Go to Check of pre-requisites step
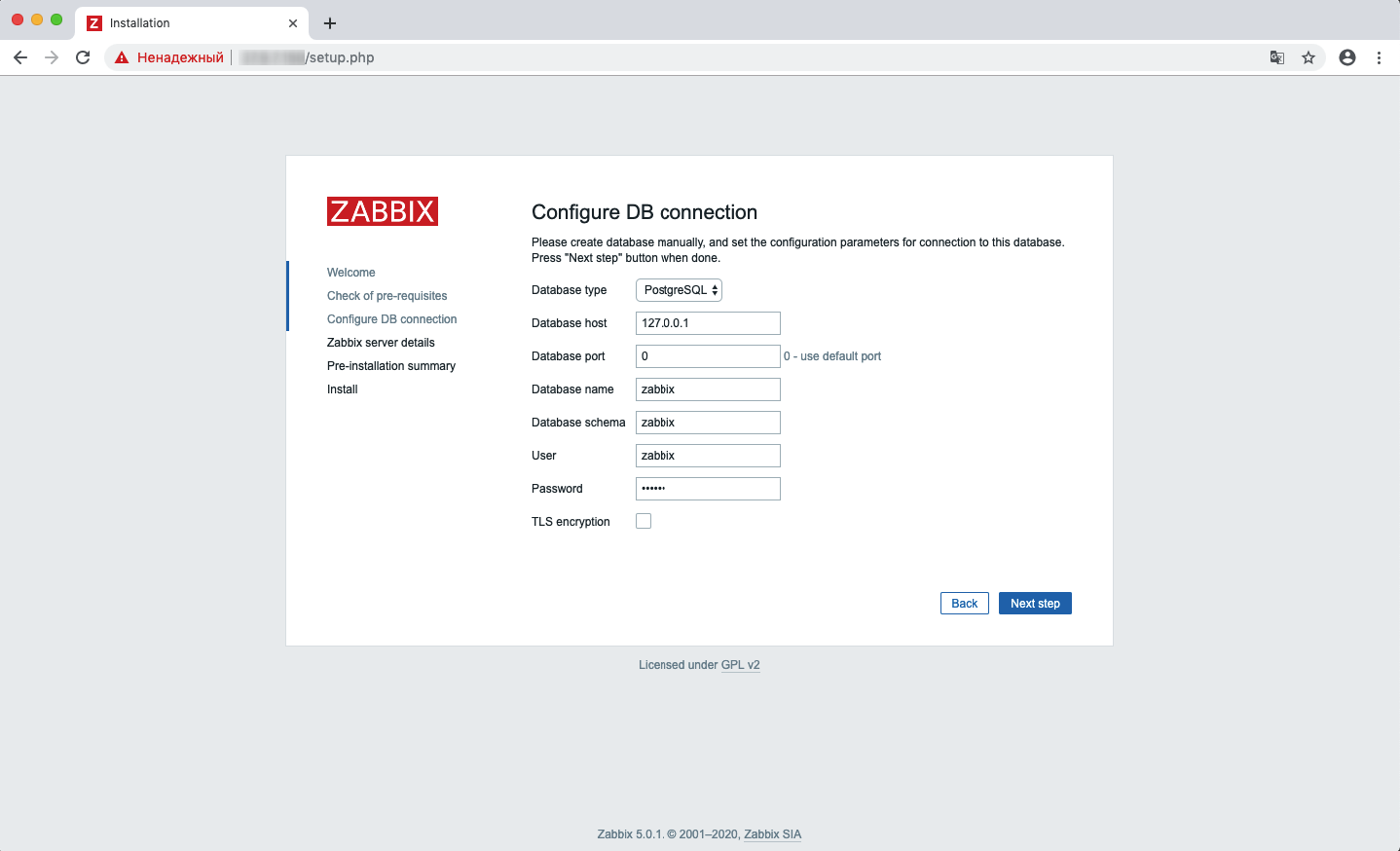 [387, 296]
